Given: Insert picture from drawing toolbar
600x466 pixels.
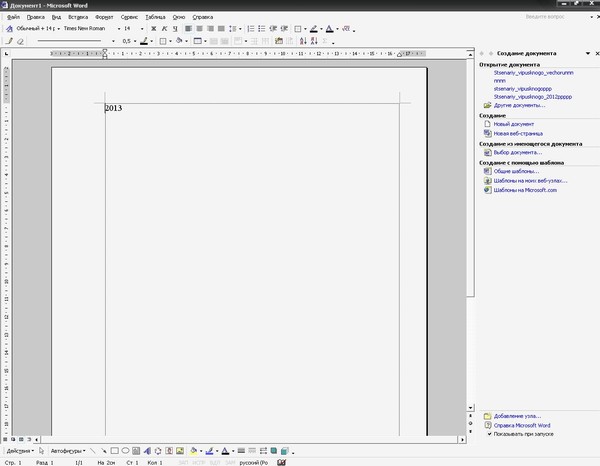Looking at the screenshot, I should click(180, 451).
